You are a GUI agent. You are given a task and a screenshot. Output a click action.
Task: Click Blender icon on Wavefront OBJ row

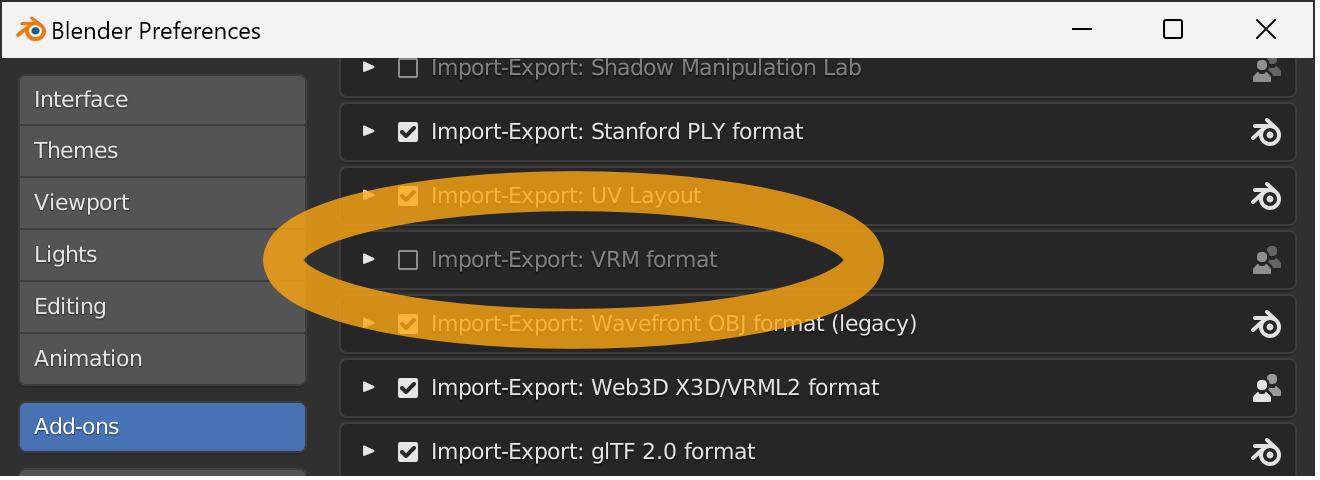click(1267, 324)
